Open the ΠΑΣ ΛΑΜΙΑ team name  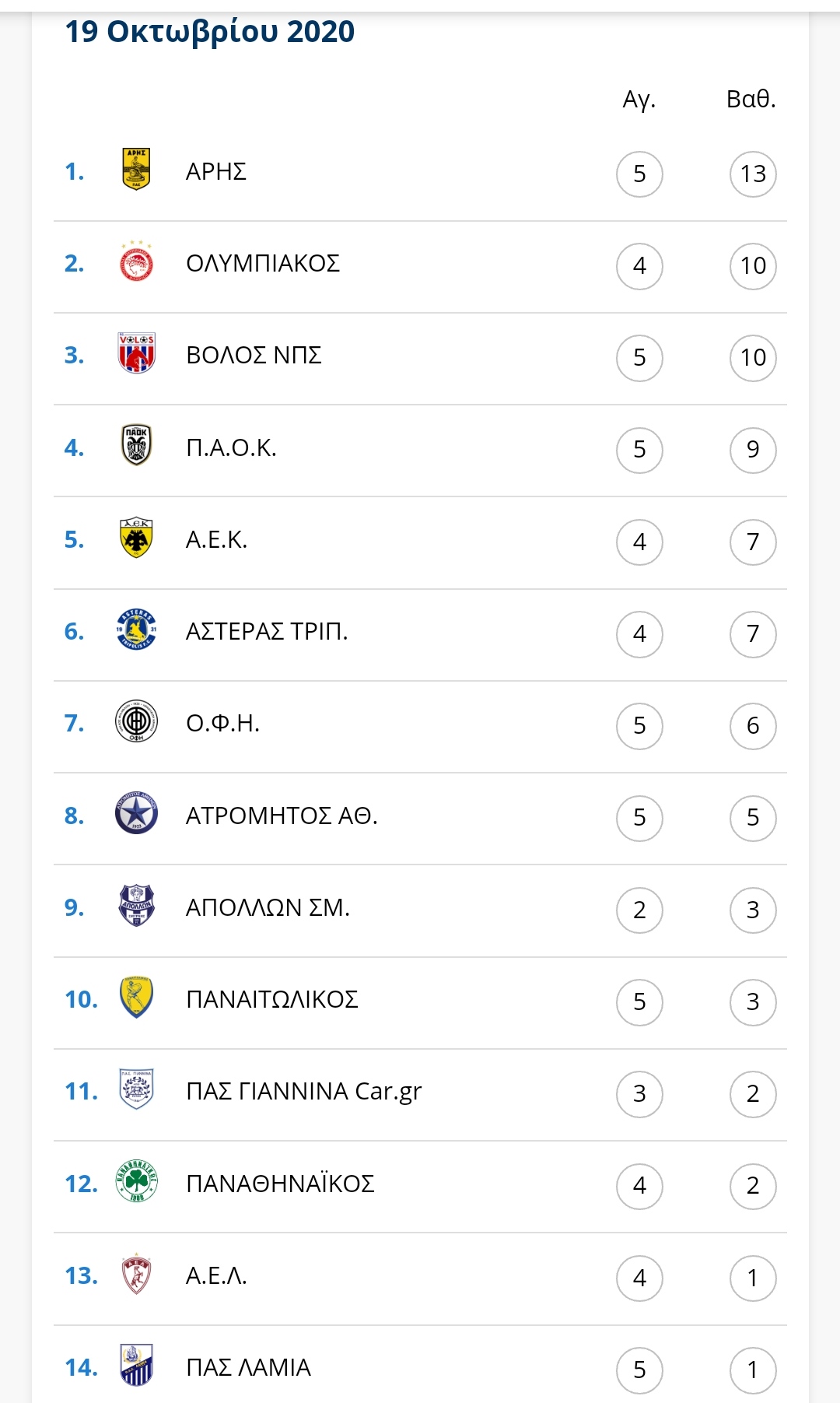tap(248, 1367)
